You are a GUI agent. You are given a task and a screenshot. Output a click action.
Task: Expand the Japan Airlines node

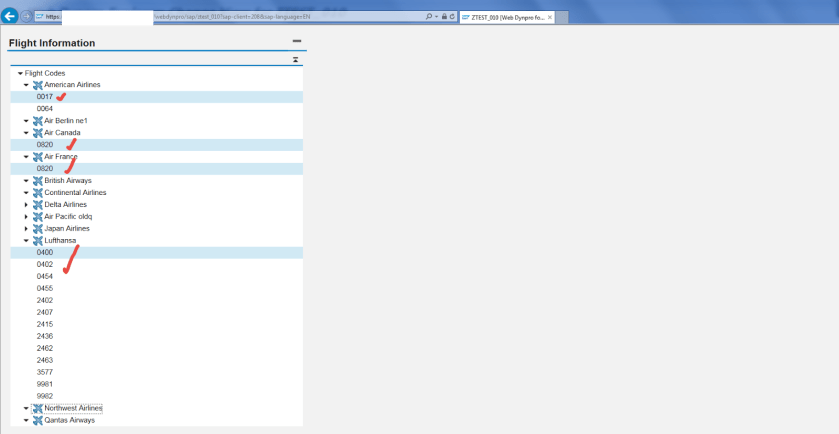pos(26,229)
